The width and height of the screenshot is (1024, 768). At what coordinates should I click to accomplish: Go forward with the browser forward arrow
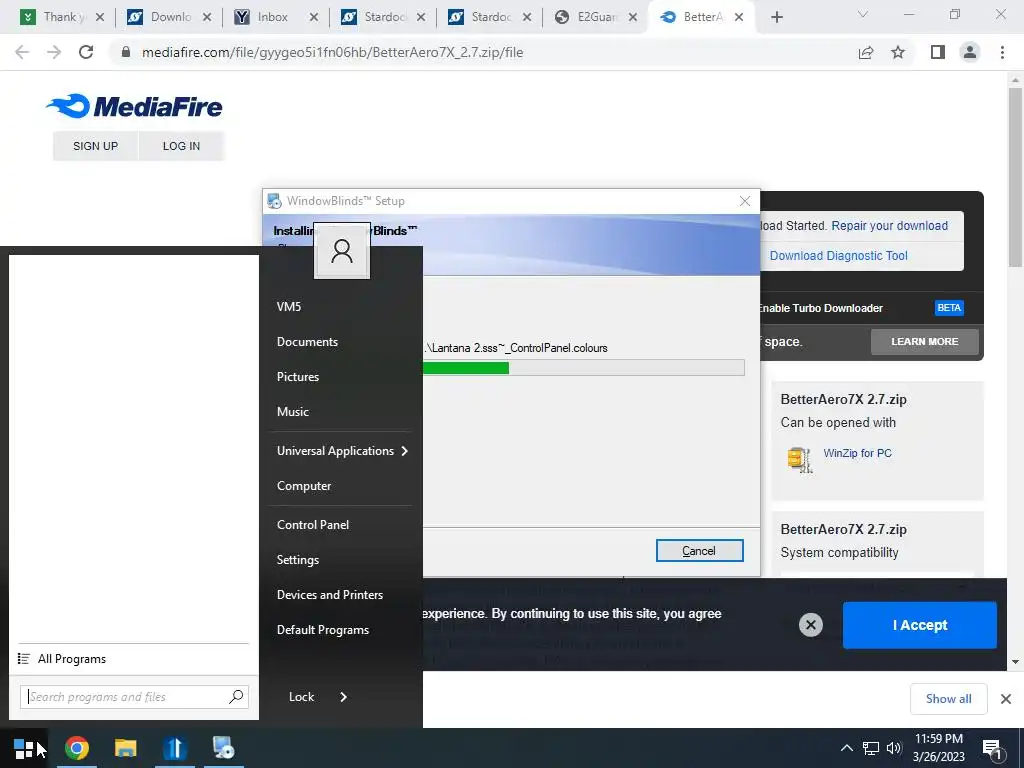54,52
